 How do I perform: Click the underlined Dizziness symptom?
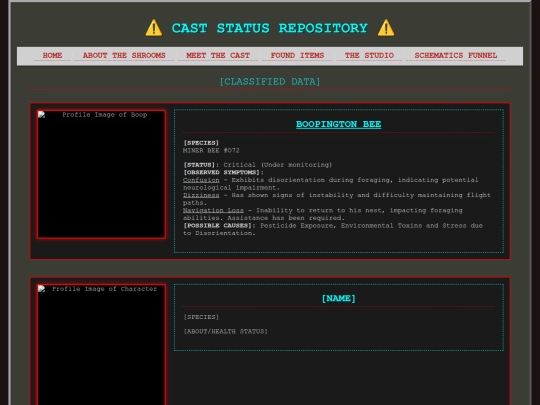(201, 195)
